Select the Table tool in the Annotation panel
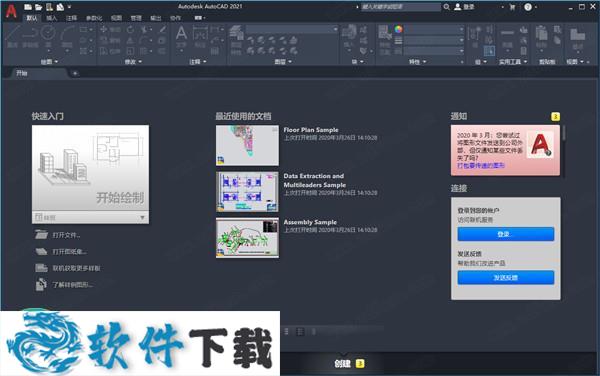The width and height of the screenshot is (600, 376). point(215,50)
